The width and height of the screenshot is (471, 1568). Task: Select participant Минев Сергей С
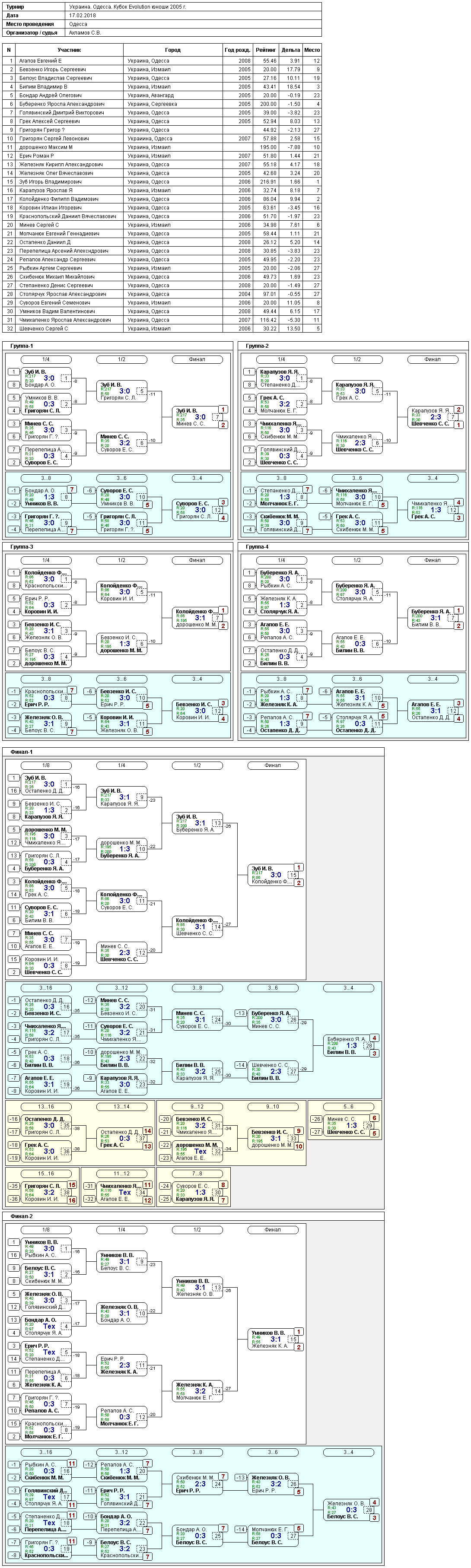[39, 225]
